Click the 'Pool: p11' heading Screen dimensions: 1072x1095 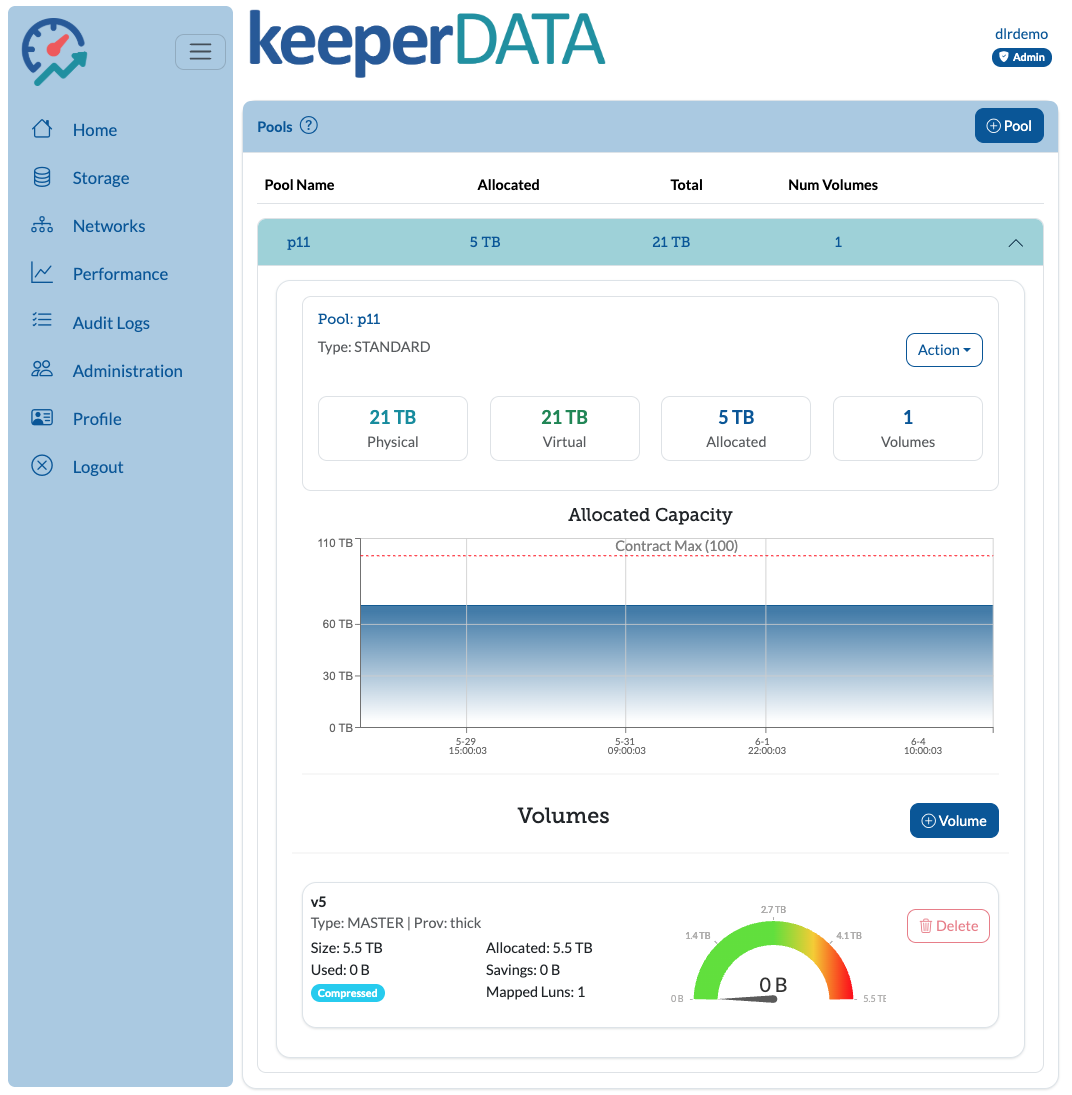[348, 319]
